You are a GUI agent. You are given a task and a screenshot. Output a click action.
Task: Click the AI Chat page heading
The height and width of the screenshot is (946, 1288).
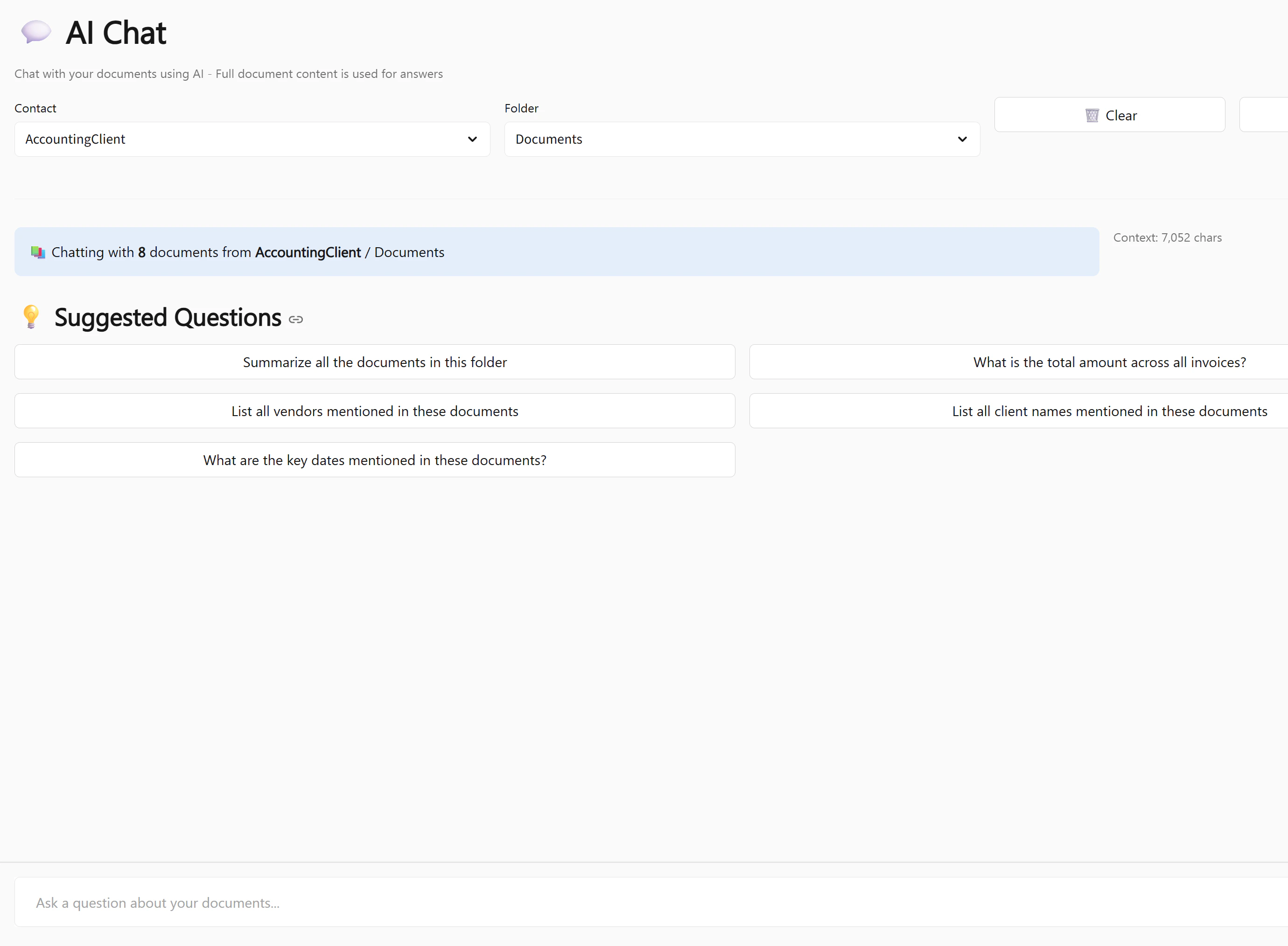click(x=116, y=33)
